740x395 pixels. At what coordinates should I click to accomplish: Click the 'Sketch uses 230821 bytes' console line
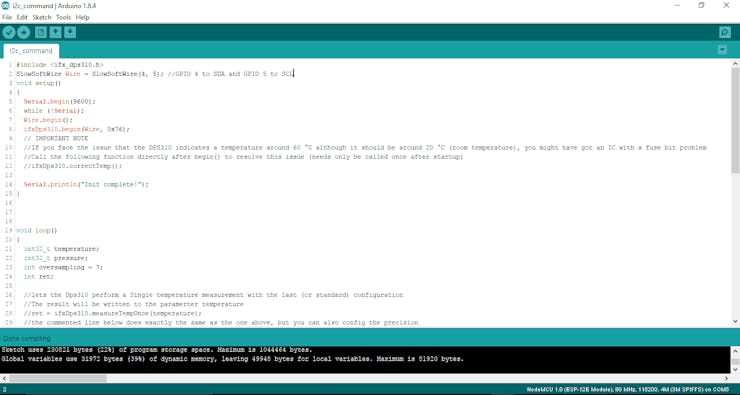tap(156, 350)
